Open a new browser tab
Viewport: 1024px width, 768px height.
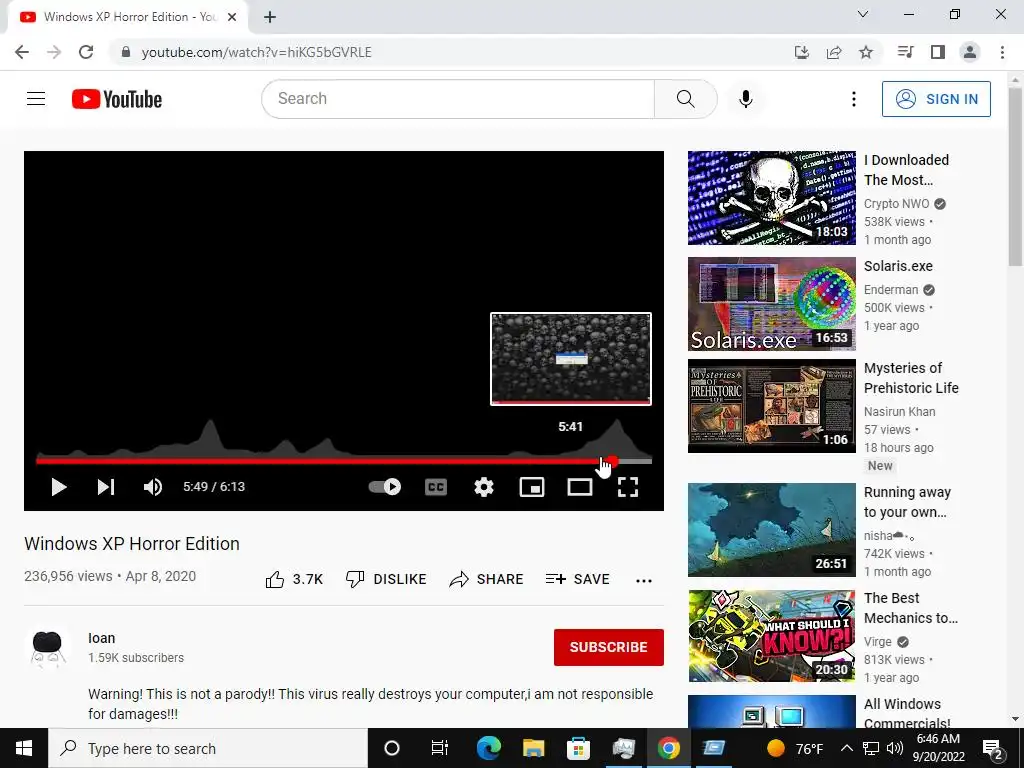pos(270,18)
